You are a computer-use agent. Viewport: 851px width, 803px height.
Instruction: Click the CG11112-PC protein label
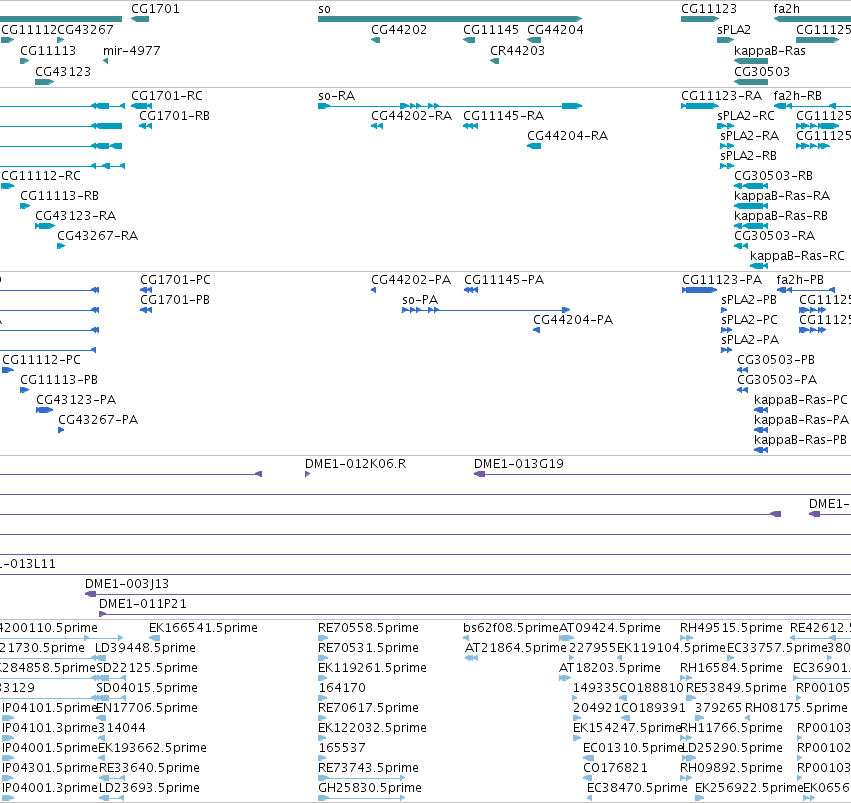41,360
